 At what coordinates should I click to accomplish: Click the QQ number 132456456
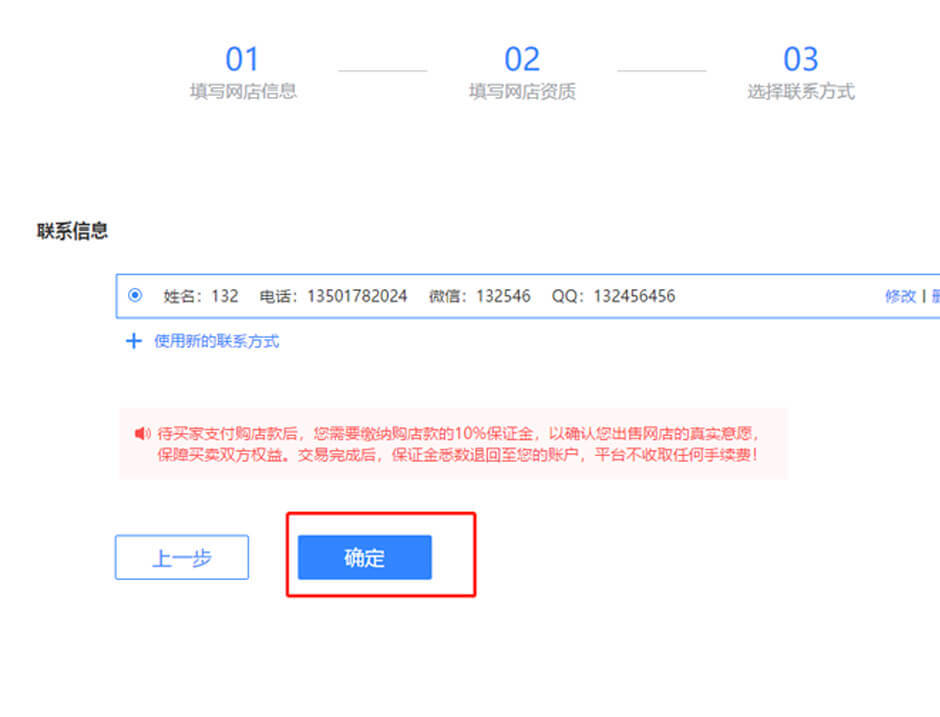click(634, 296)
